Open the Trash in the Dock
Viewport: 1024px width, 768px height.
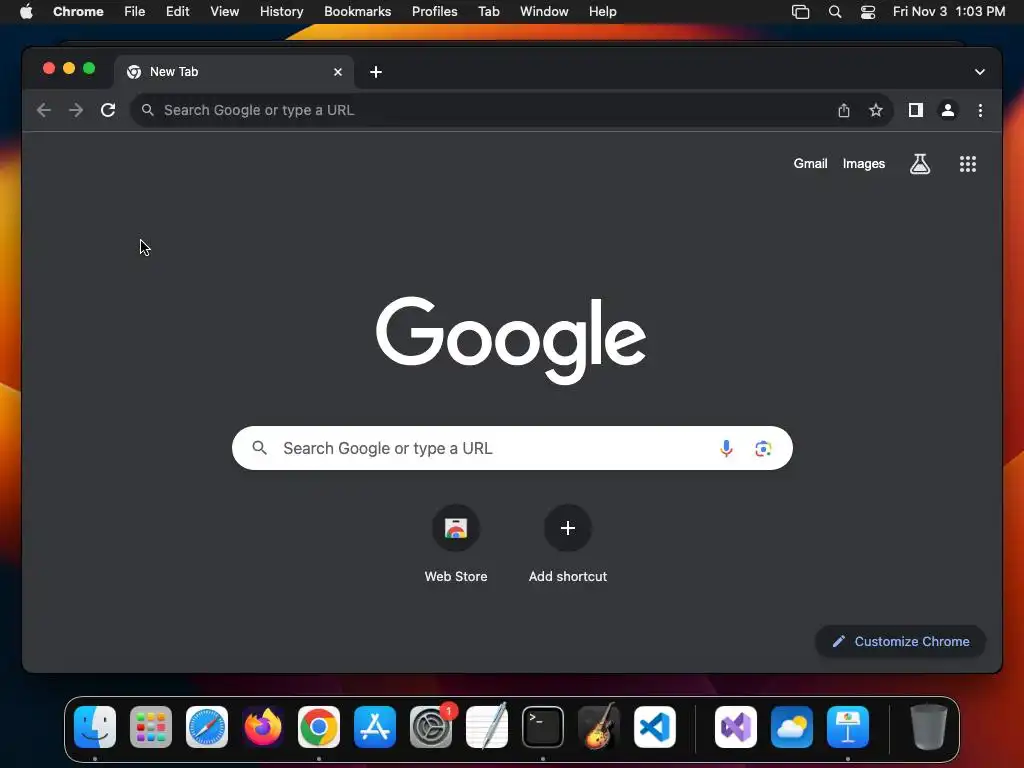pyautogui.click(x=928, y=727)
